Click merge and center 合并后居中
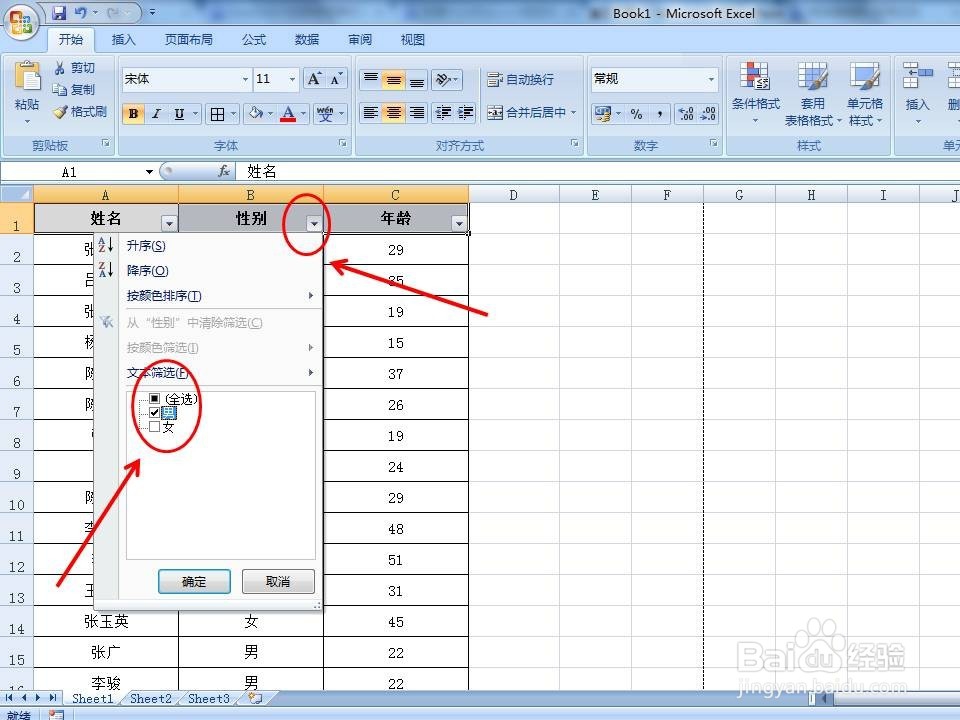The width and height of the screenshot is (960, 720). click(527, 113)
